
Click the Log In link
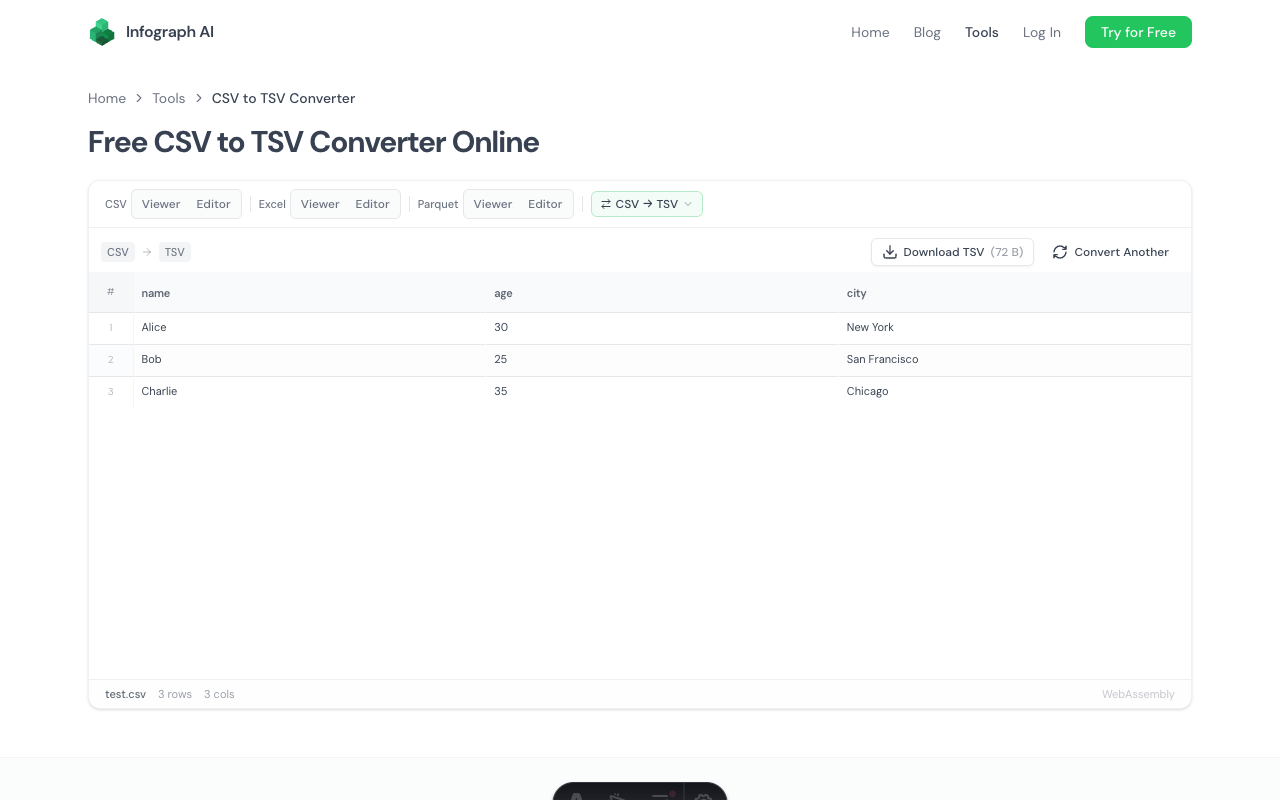pos(1042,32)
